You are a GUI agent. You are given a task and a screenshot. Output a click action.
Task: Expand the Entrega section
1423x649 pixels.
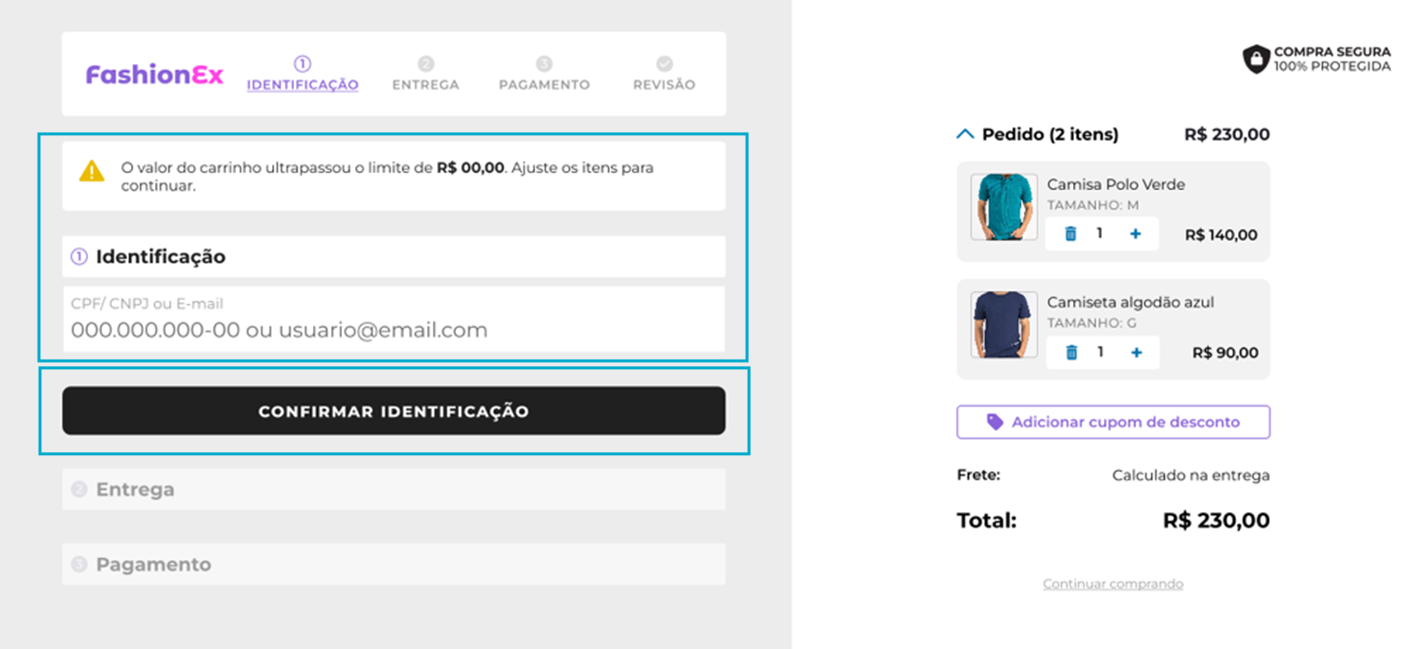click(x=394, y=489)
